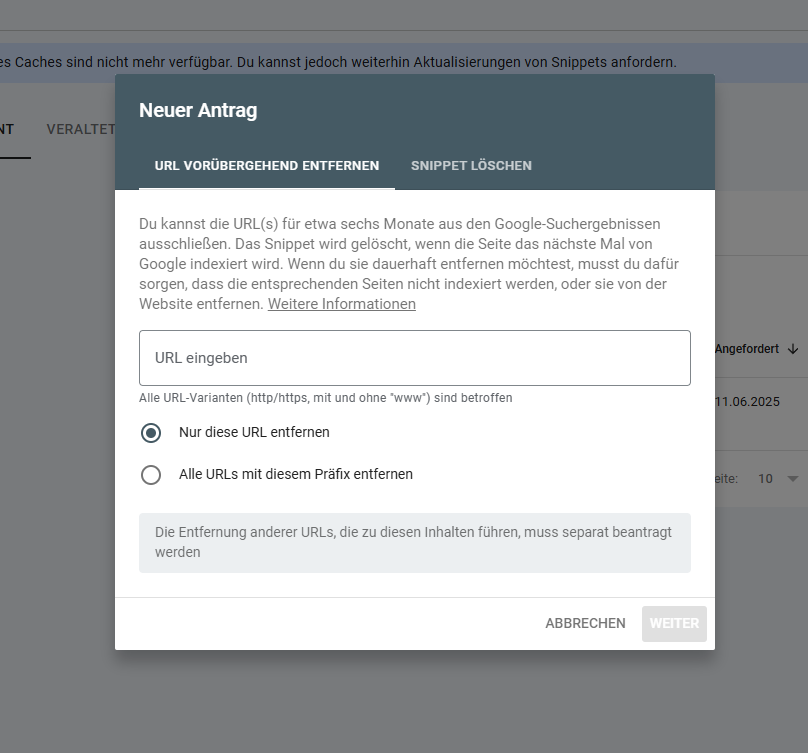
Task: Click the Neuer Antrag dialog title
Action: pos(198,110)
